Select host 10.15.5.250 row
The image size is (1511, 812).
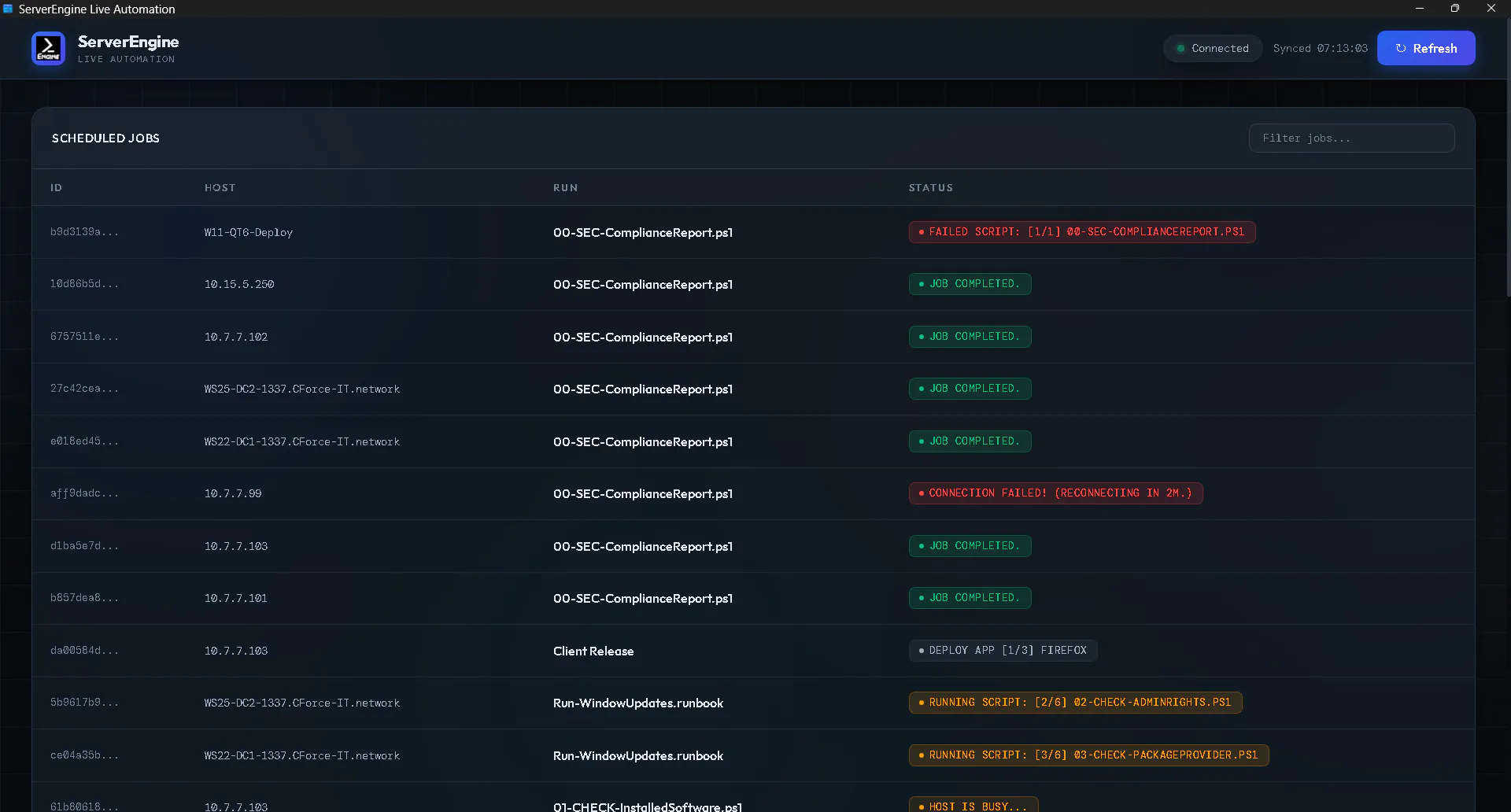point(239,285)
